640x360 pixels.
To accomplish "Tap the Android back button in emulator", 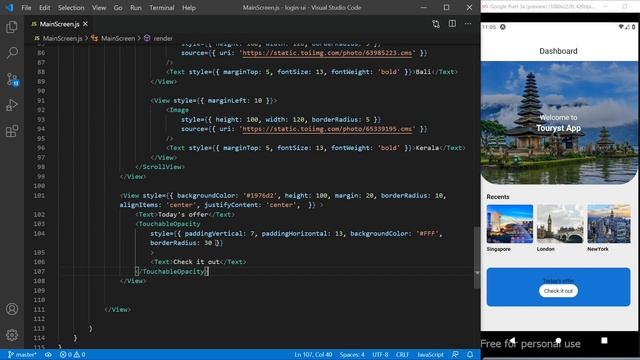I will 512,340.
